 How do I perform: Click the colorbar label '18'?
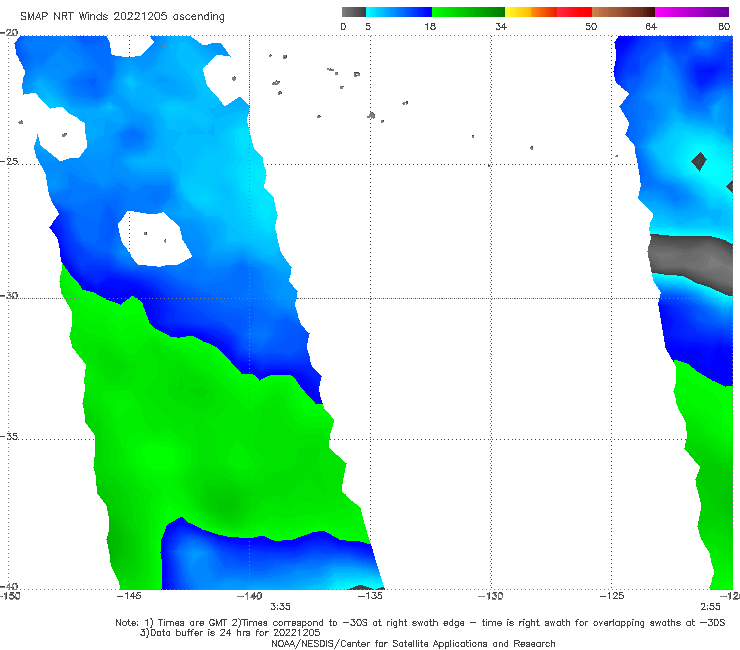pos(430,26)
